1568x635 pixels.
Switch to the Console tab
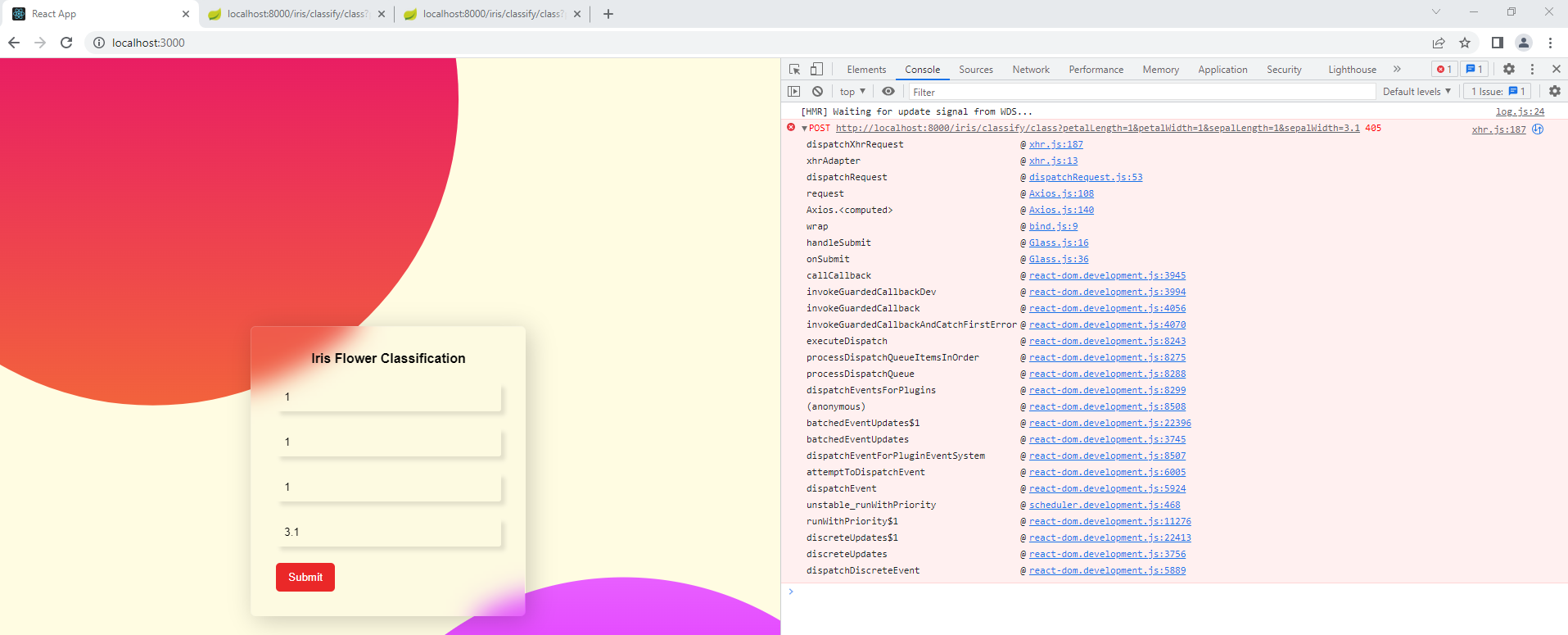[x=922, y=70]
